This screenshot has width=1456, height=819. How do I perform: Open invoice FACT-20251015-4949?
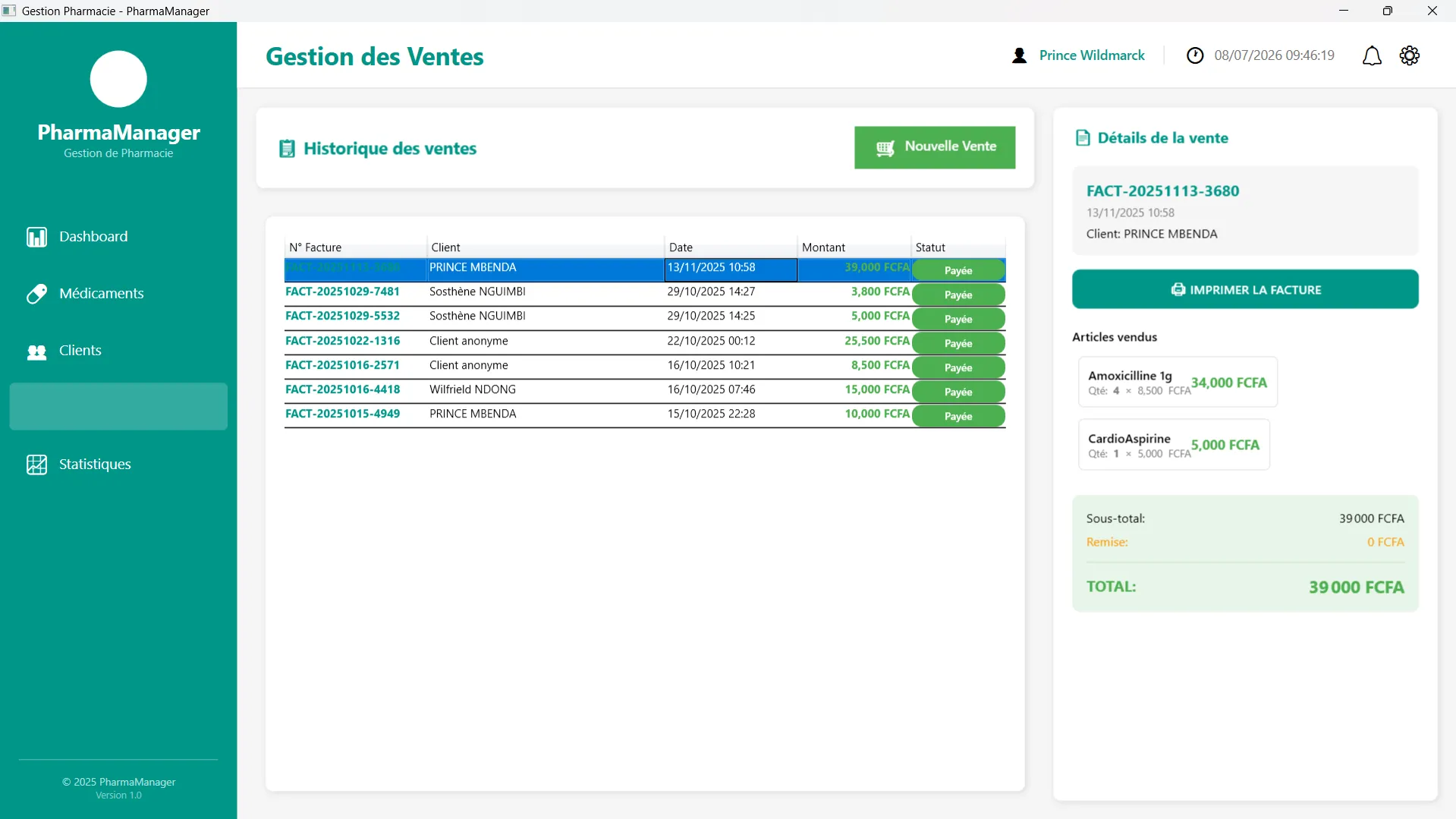(x=342, y=414)
